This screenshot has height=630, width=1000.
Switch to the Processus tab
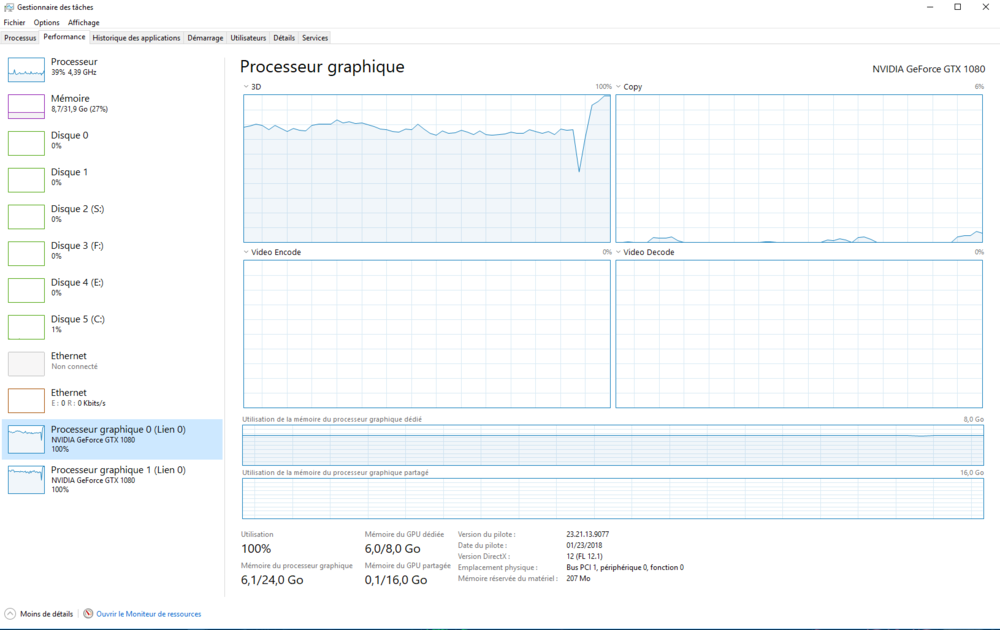20,38
